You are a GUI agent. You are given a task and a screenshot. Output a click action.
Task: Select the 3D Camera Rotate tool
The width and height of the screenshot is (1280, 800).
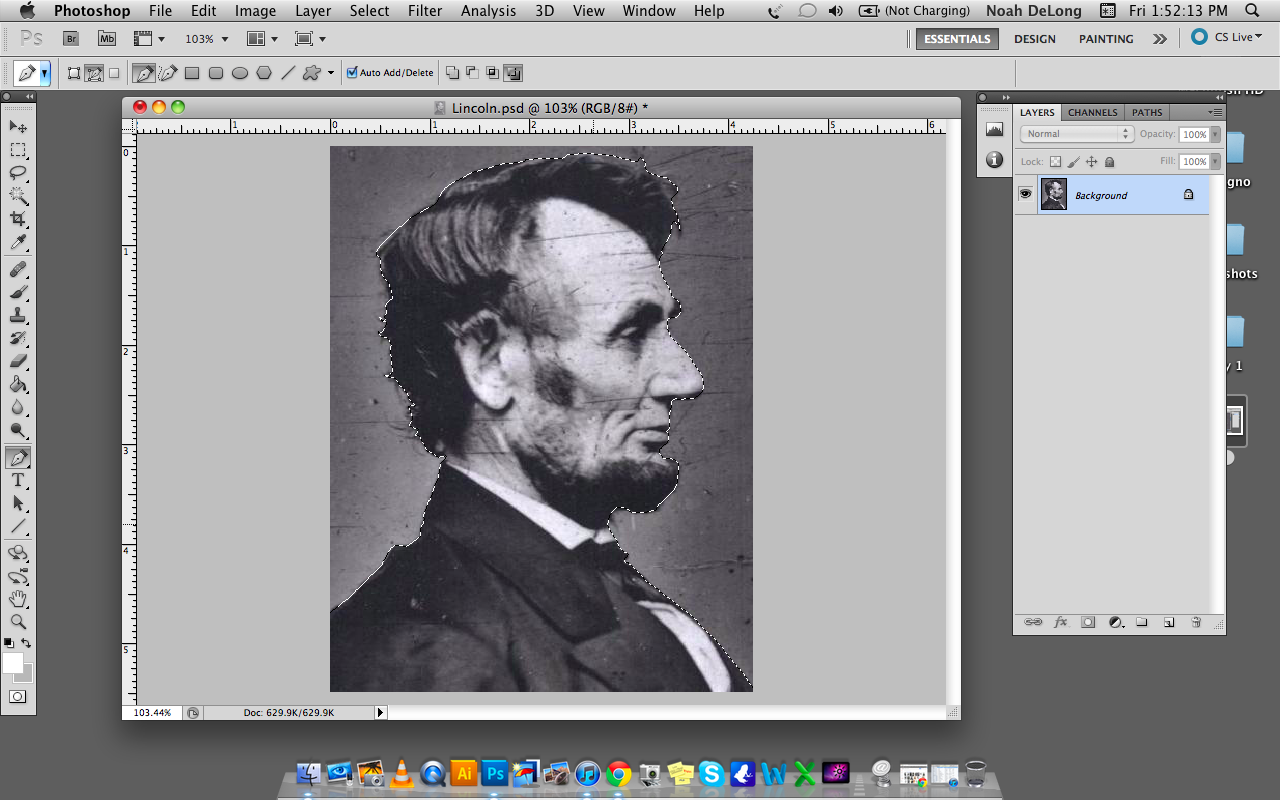[x=18, y=577]
